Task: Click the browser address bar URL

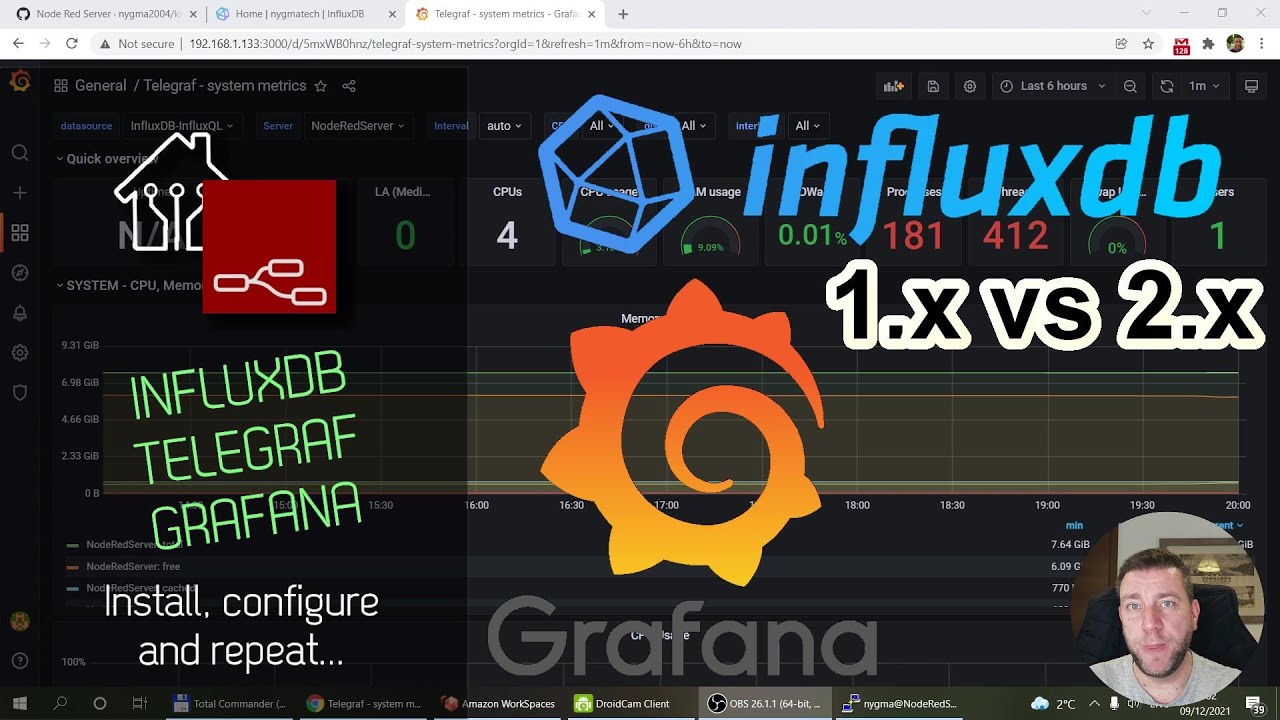Action: 465,44
